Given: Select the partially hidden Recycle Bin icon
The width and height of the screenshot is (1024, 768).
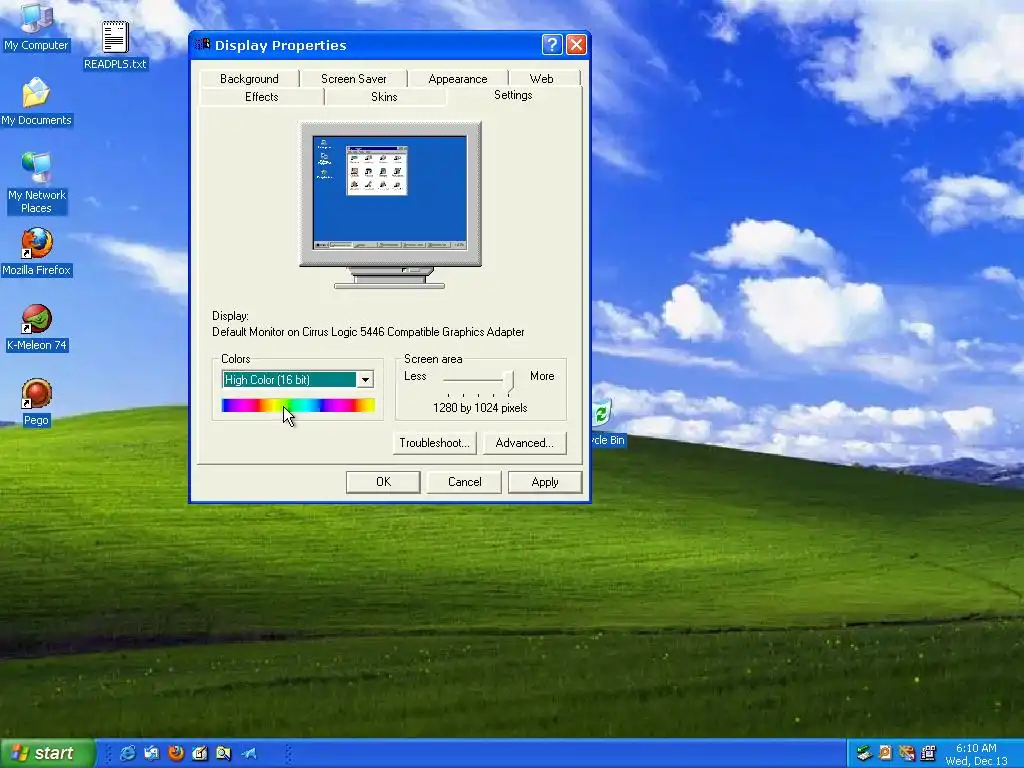Looking at the screenshot, I should tap(607, 423).
